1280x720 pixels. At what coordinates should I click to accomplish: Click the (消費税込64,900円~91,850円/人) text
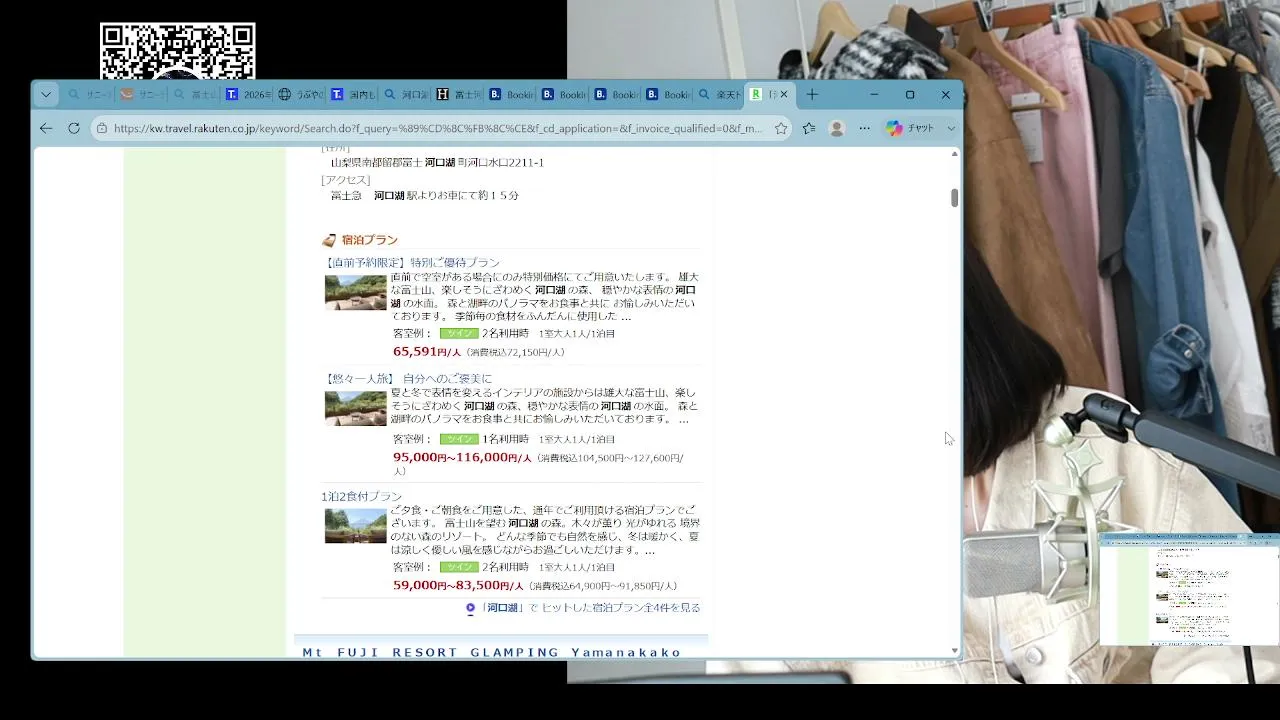click(x=603, y=587)
